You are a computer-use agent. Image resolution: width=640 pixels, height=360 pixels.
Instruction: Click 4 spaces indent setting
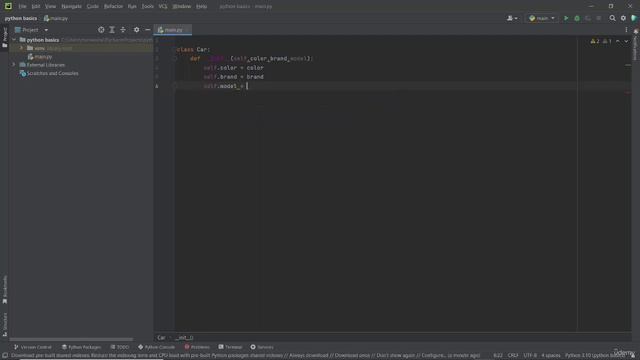[x=551, y=356]
